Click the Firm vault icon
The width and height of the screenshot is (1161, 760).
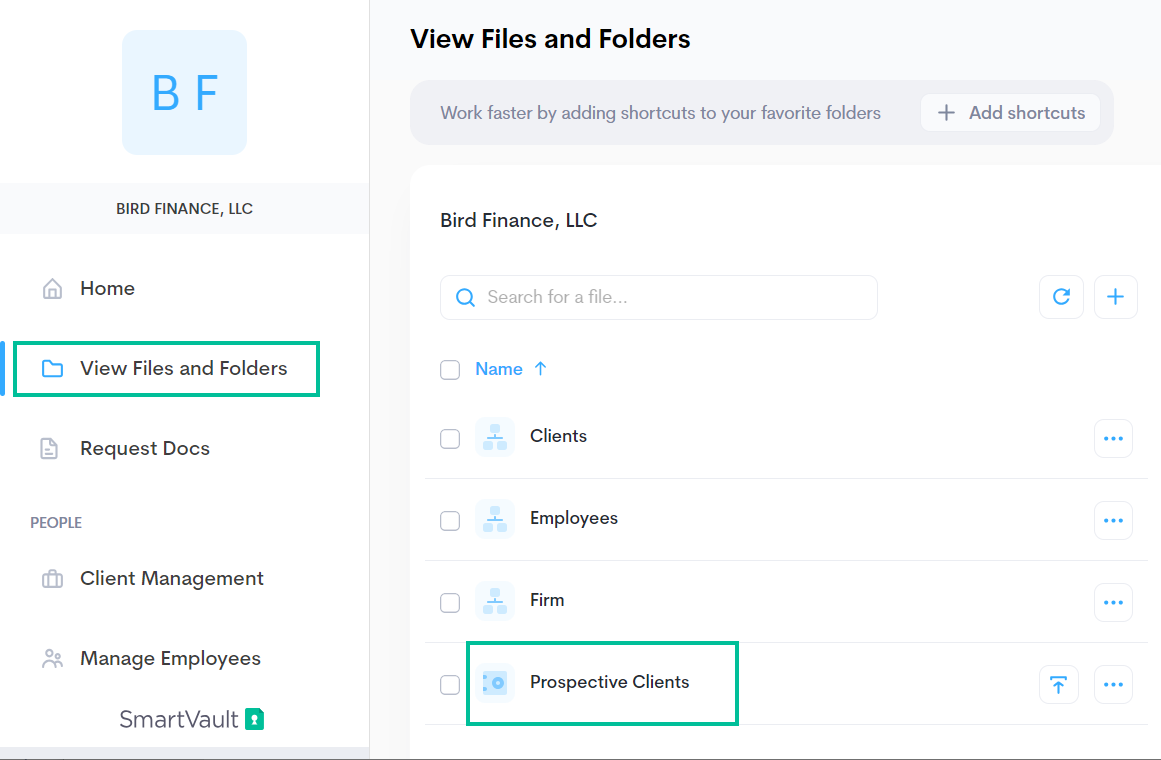[x=495, y=601]
